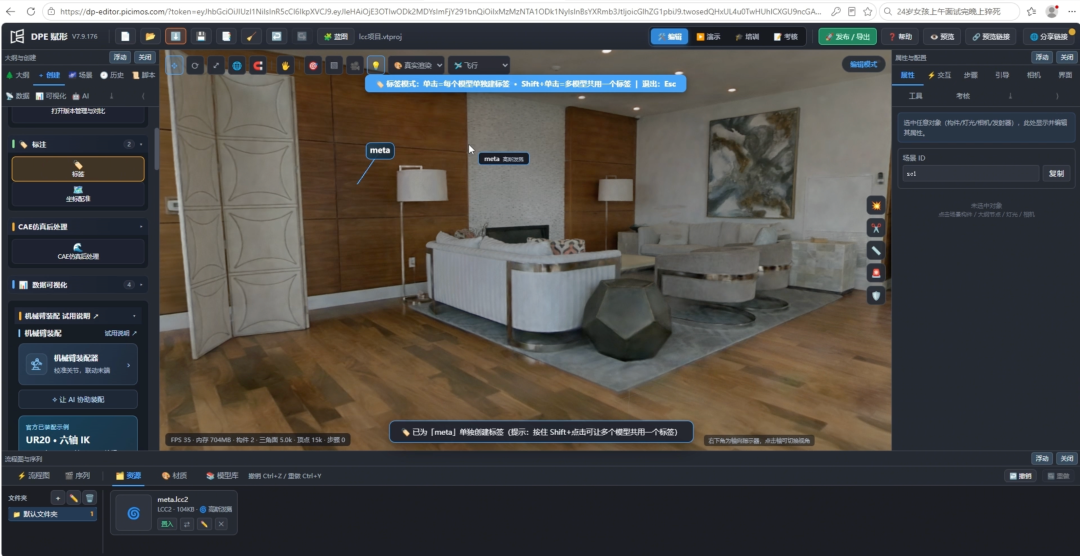This screenshot has width=1080, height=556.
Task: Collapse the 标注 section header
Action: click(x=79, y=144)
